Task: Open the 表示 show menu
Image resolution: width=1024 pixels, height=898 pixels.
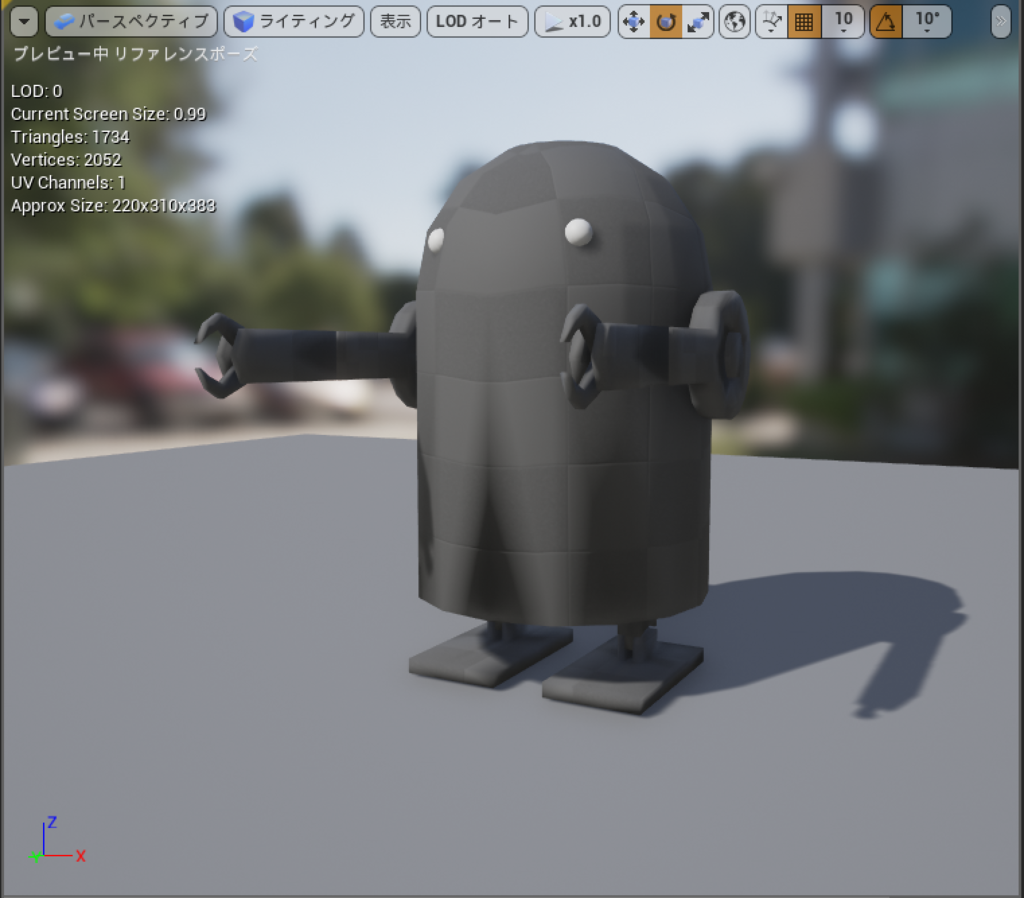Action: (x=395, y=22)
